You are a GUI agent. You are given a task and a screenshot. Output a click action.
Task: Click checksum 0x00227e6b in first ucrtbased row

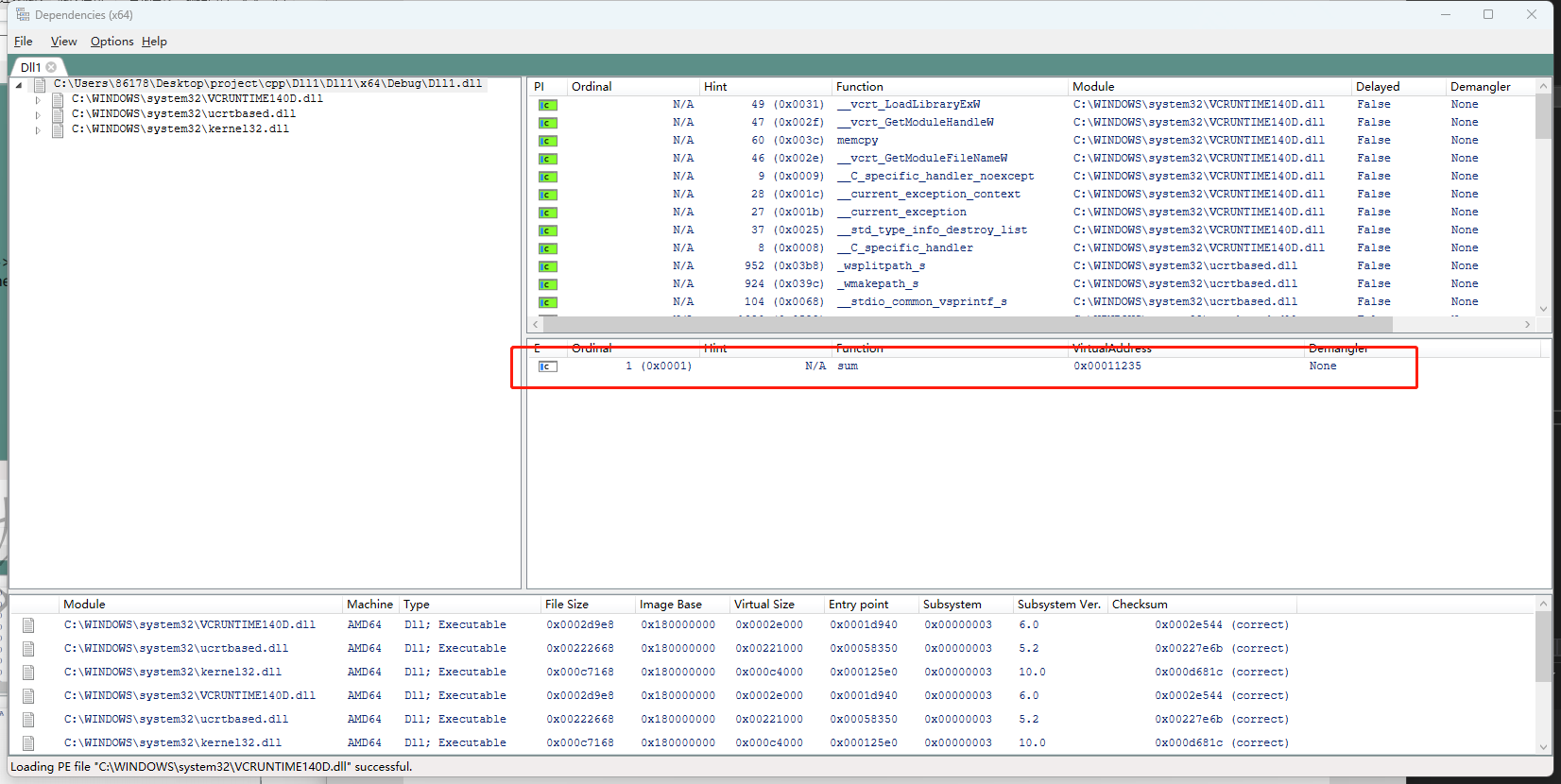click(x=1189, y=648)
